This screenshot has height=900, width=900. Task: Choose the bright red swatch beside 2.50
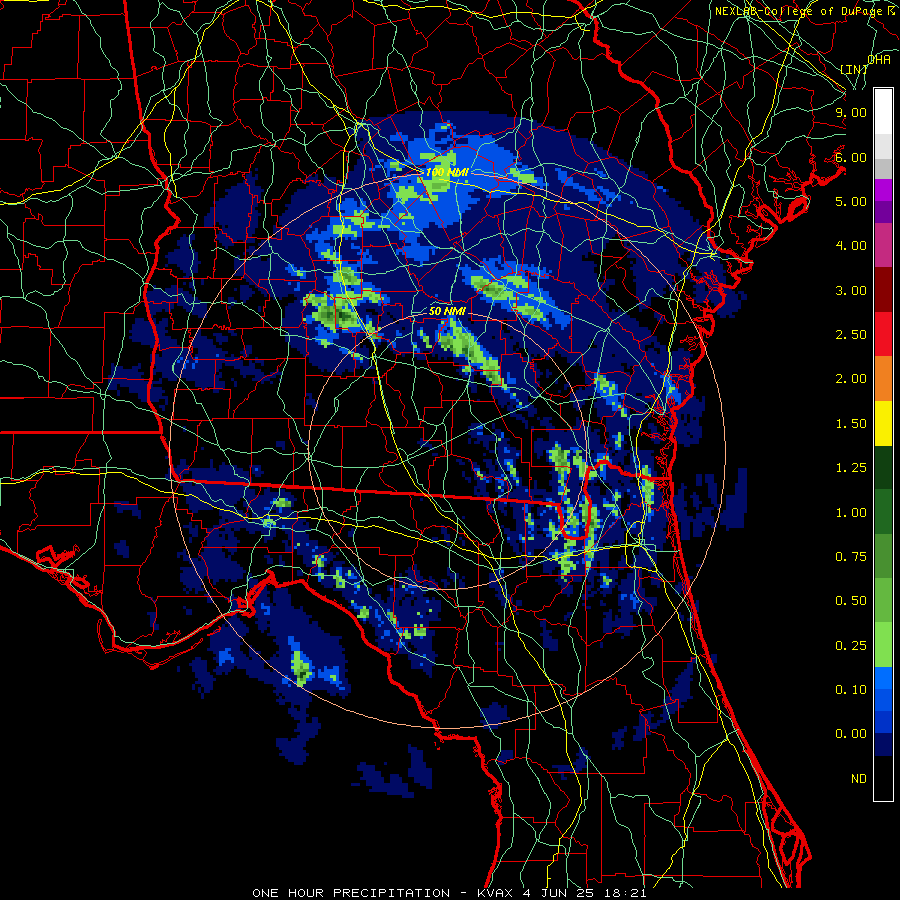tap(883, 334)
